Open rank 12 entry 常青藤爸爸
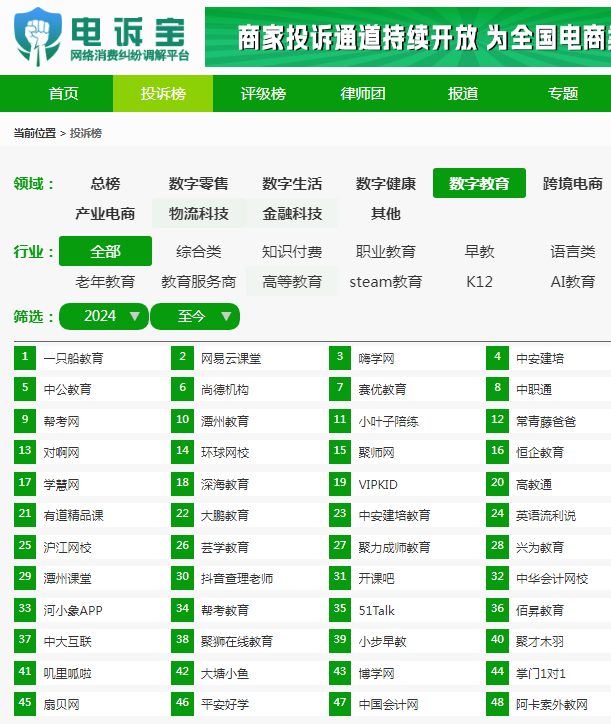The height and width of the screenshot is (724, 611). pyautogui.click(x=546, y=421)
